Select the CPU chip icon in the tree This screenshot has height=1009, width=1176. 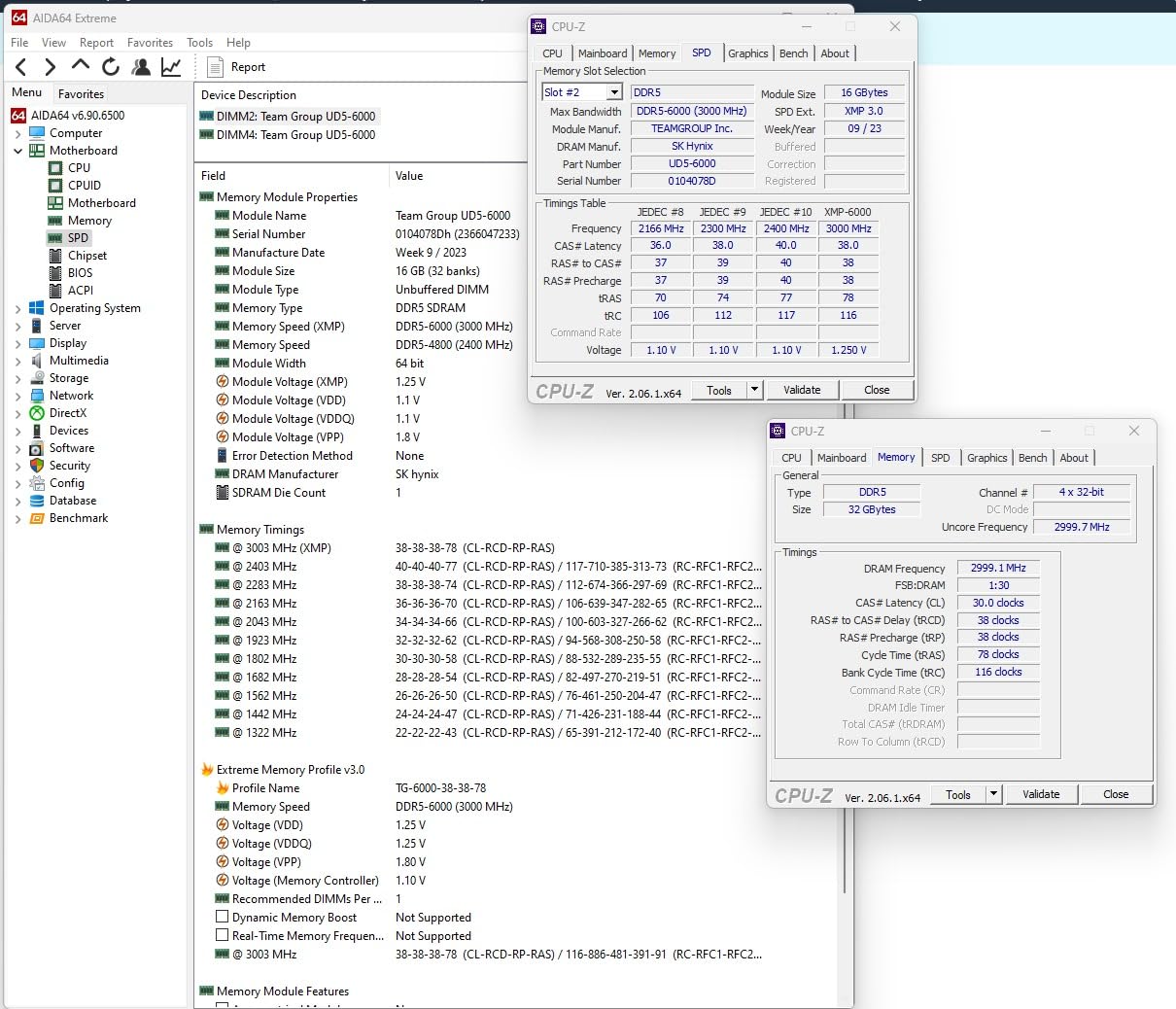point(55,168)
